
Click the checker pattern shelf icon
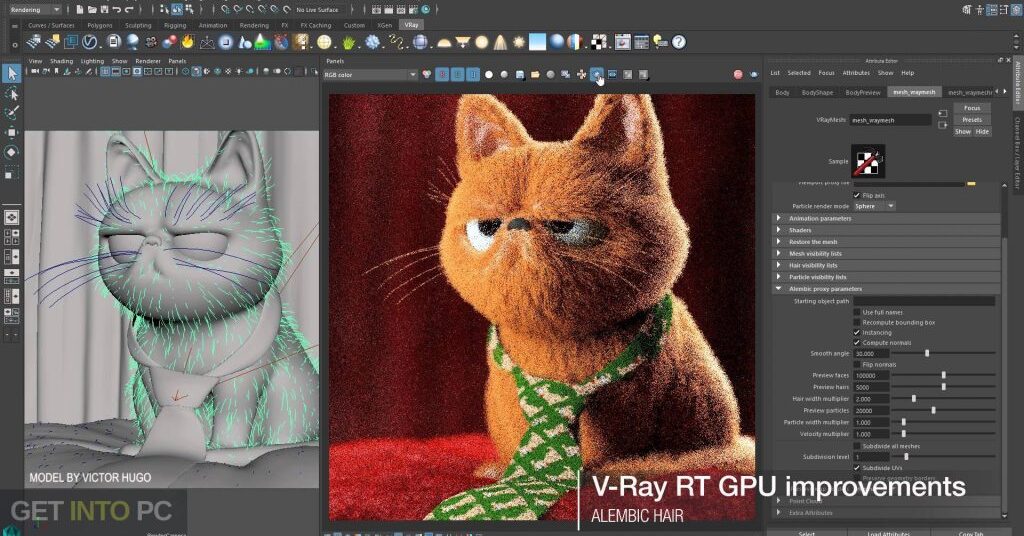pos(599,42)
